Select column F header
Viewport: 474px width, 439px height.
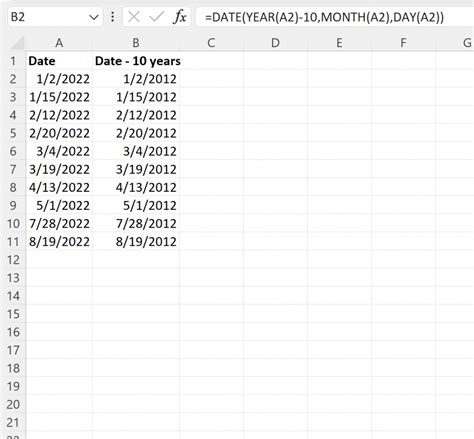pos(403,43)
